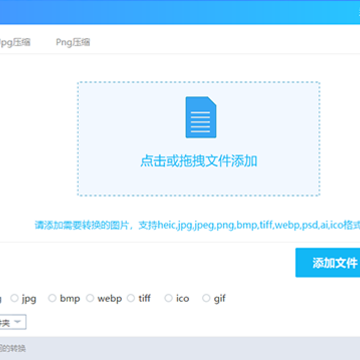Select the webp output format

pyautogui.click(x=90, y=298)
